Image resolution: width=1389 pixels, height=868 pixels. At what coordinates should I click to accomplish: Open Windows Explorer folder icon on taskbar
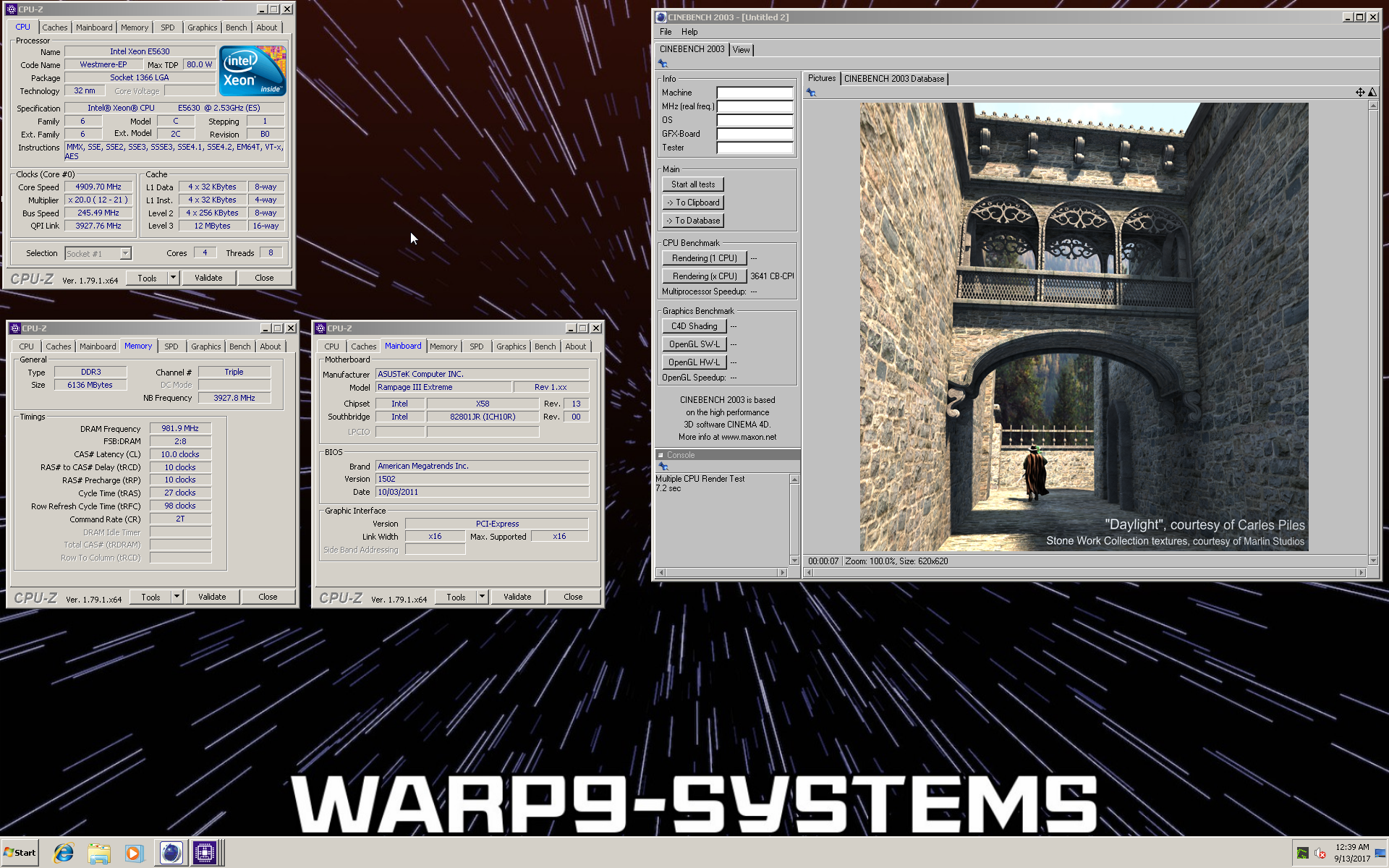(x=98, y=853)
